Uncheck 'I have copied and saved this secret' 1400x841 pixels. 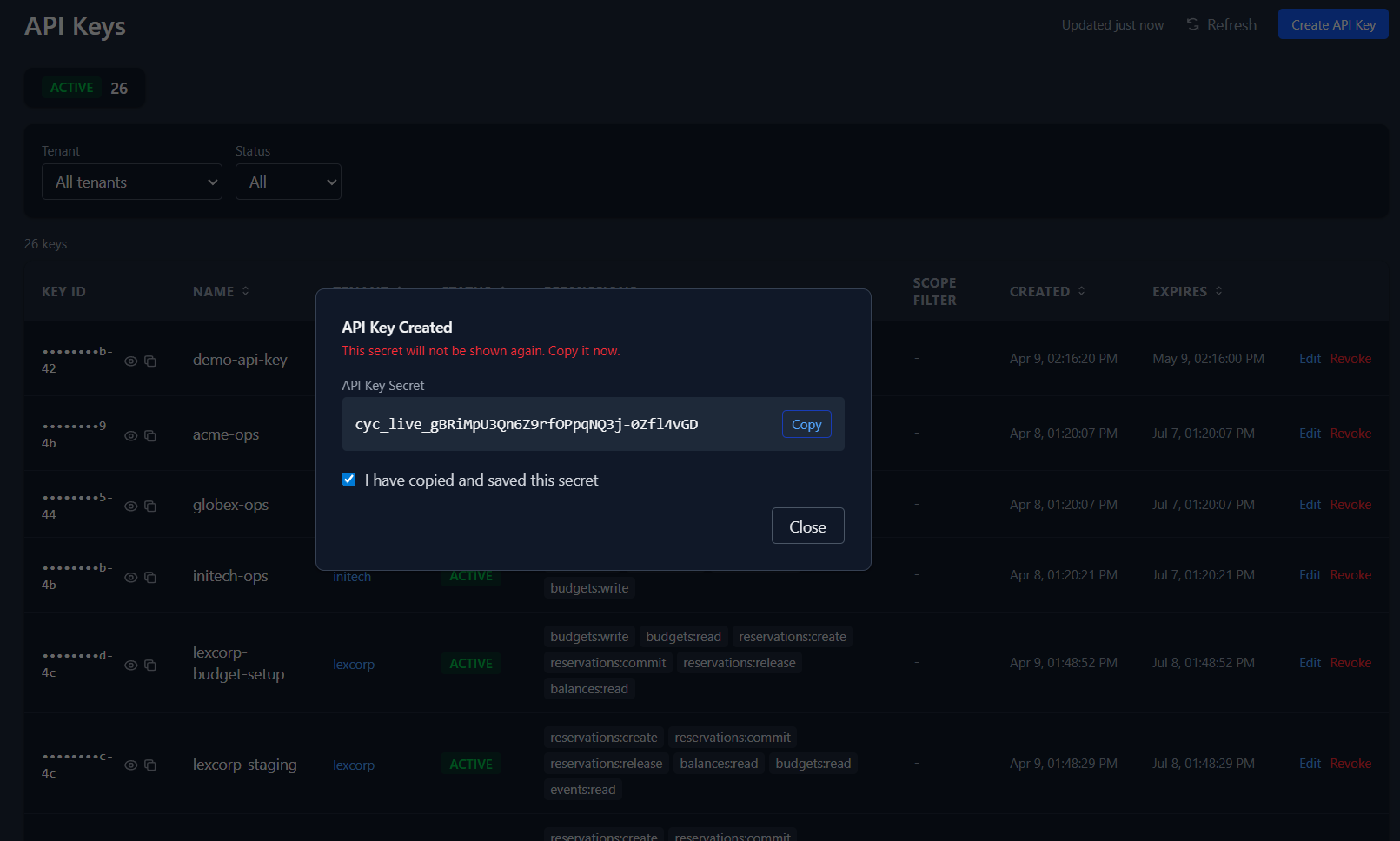pos(348,479)
